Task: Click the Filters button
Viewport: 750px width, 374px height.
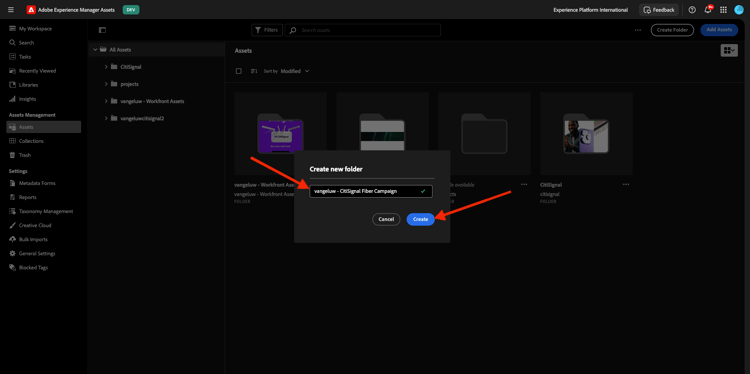Action: 267,30
